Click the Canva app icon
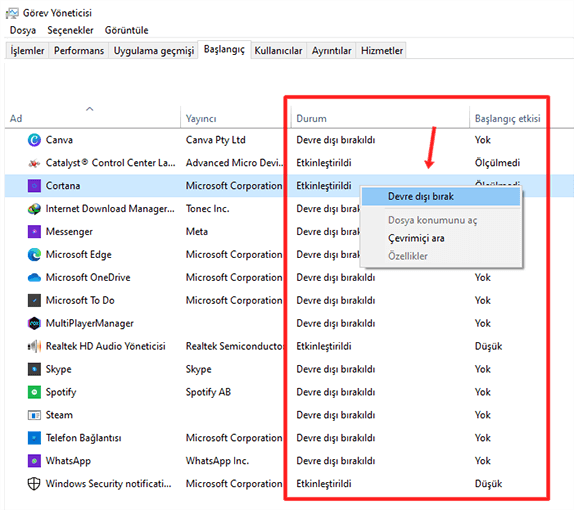This screenshot has height=510, width=574. 34,140
